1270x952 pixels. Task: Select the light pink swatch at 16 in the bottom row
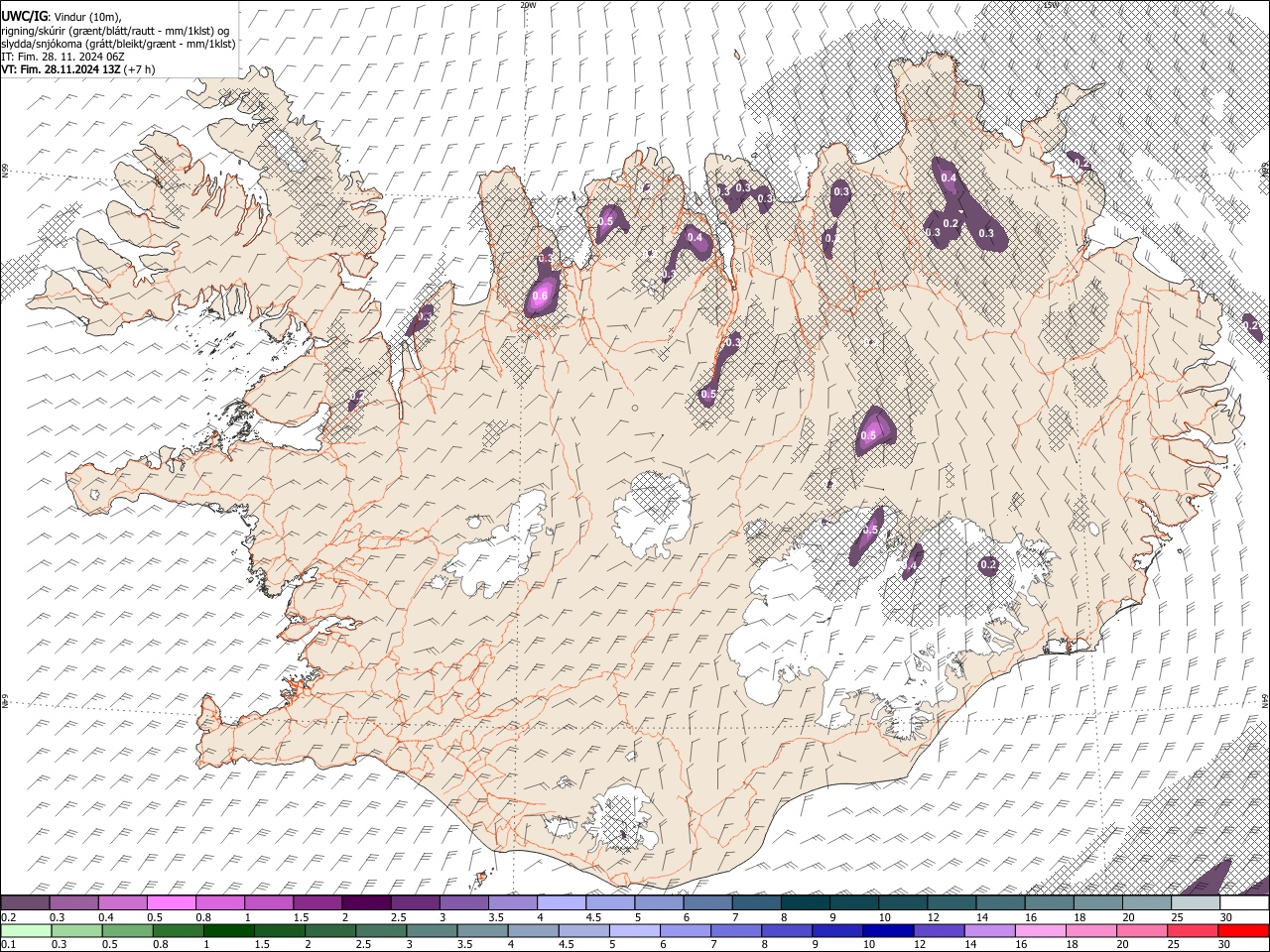1040,930
